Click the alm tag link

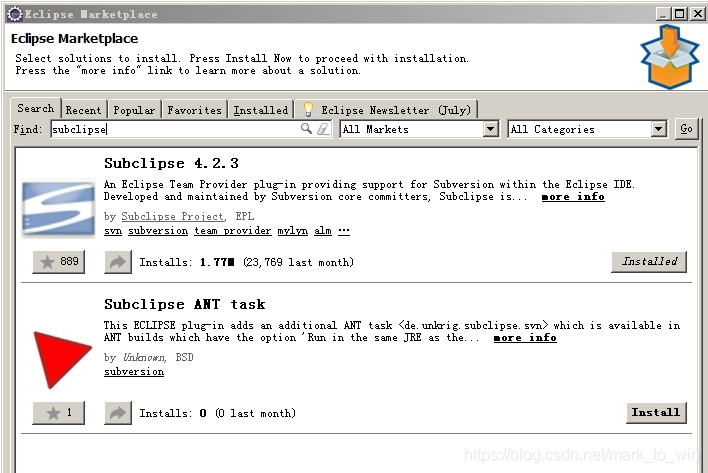tap(323, 231)
